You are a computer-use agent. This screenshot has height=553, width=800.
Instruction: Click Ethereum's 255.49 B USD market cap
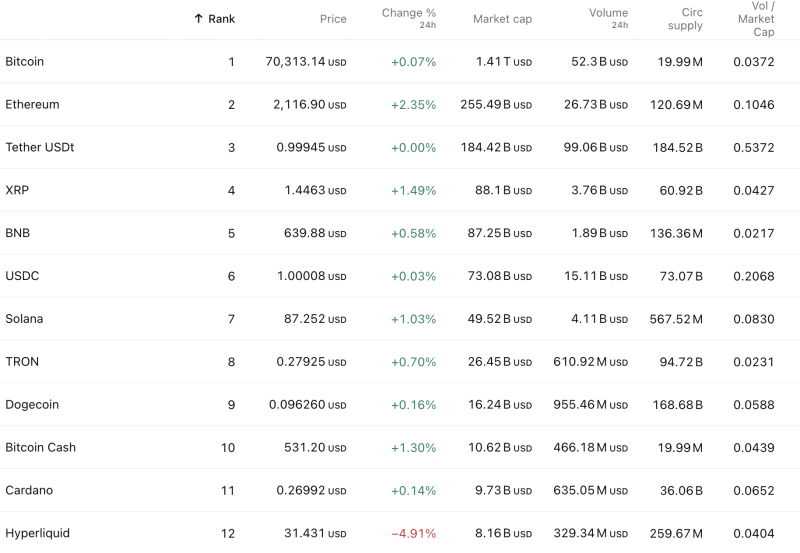496,105
